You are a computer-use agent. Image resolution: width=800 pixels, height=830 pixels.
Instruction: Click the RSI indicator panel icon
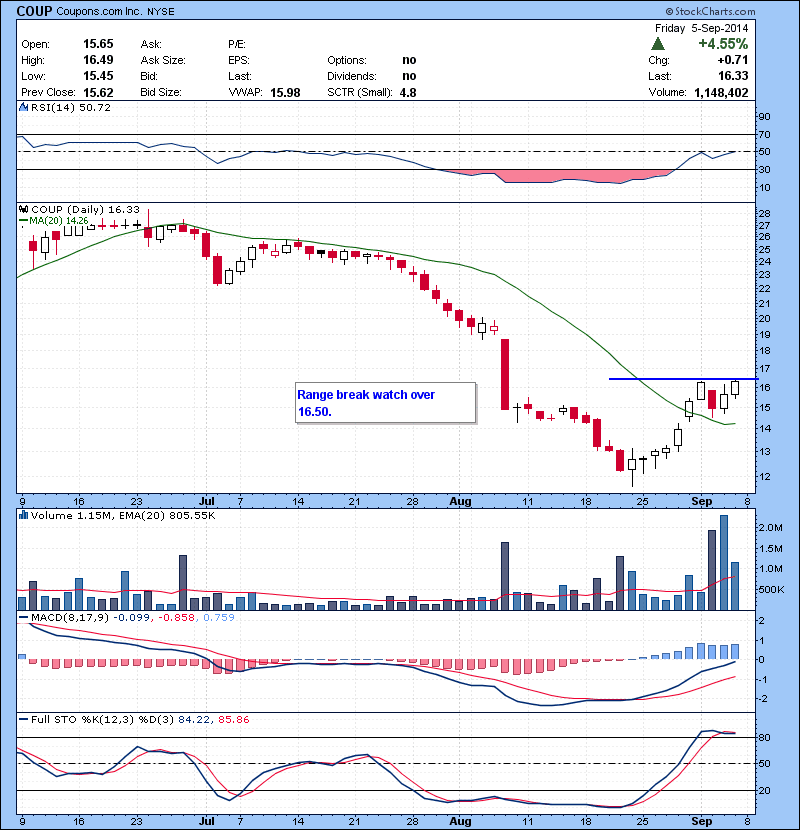tap(23, 107)
